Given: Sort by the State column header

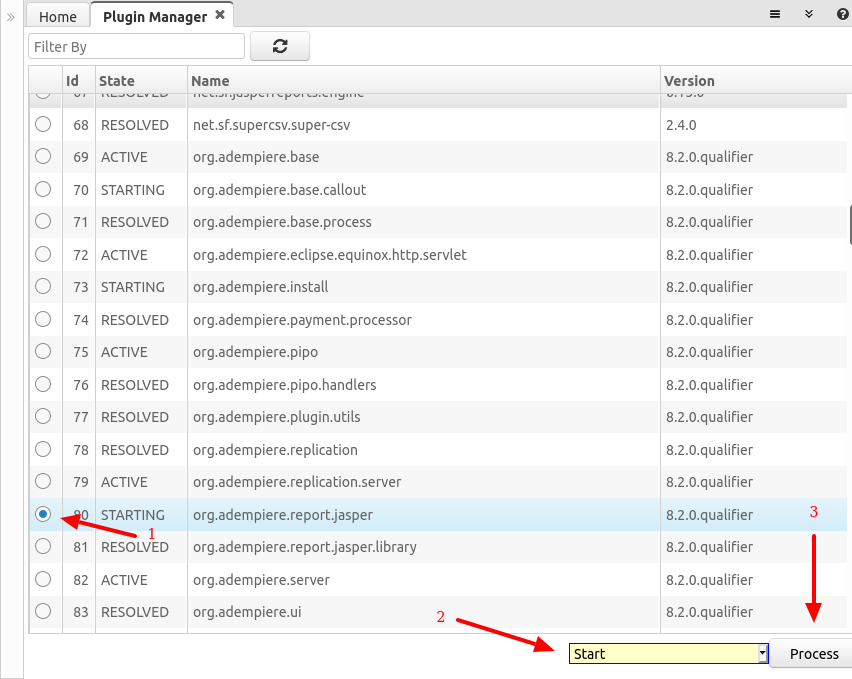Looking at the screenshot, I should click(x=117, y=81).
